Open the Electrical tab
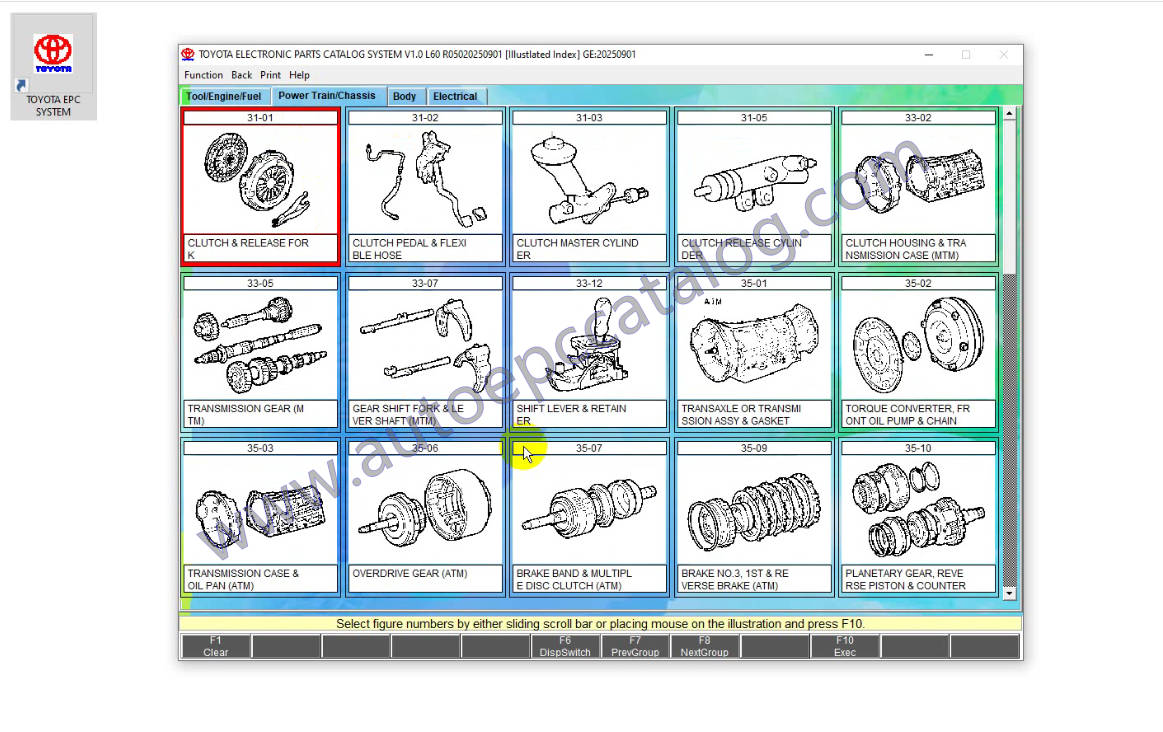The image size is (1163, 732). [x=455, y=97]
